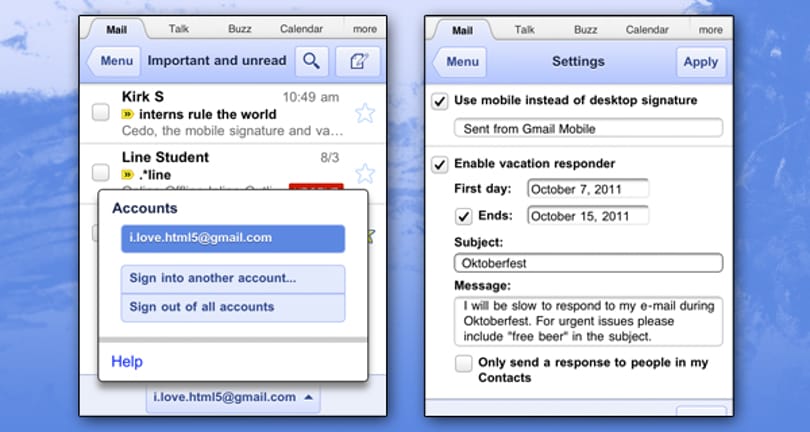Edit Ends date October 15, 2011

[588, 216]
